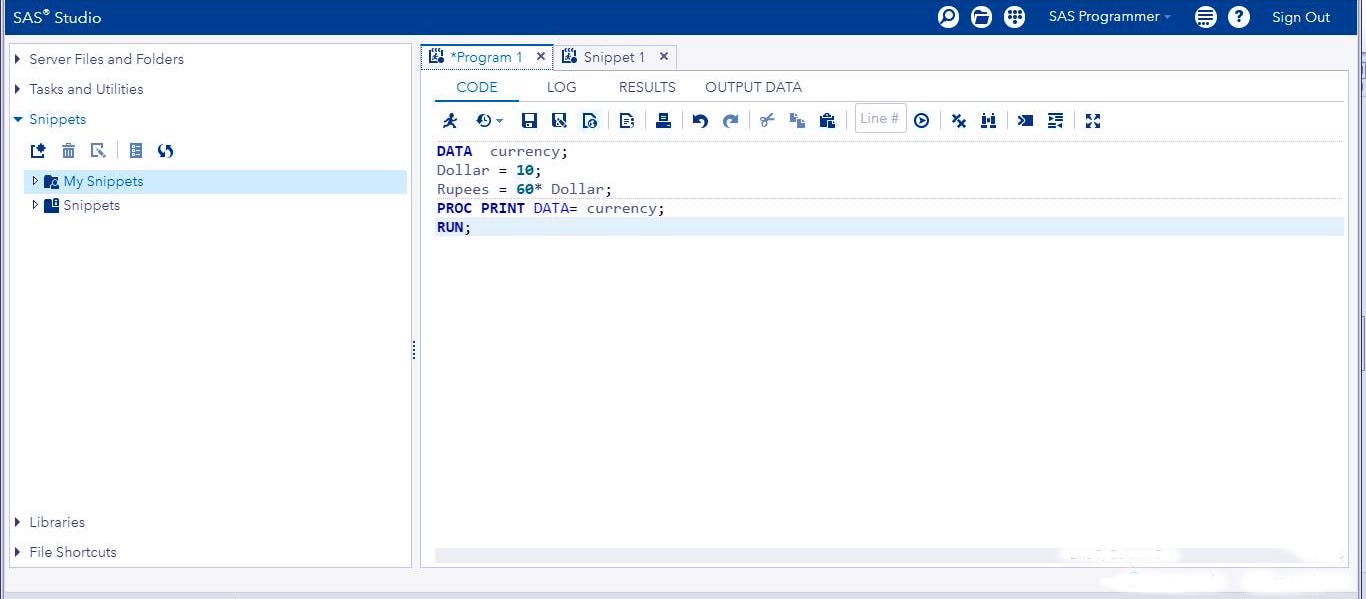The image size is (1366, 599).
Task: Redo the last edit
Action: [731, 121]
